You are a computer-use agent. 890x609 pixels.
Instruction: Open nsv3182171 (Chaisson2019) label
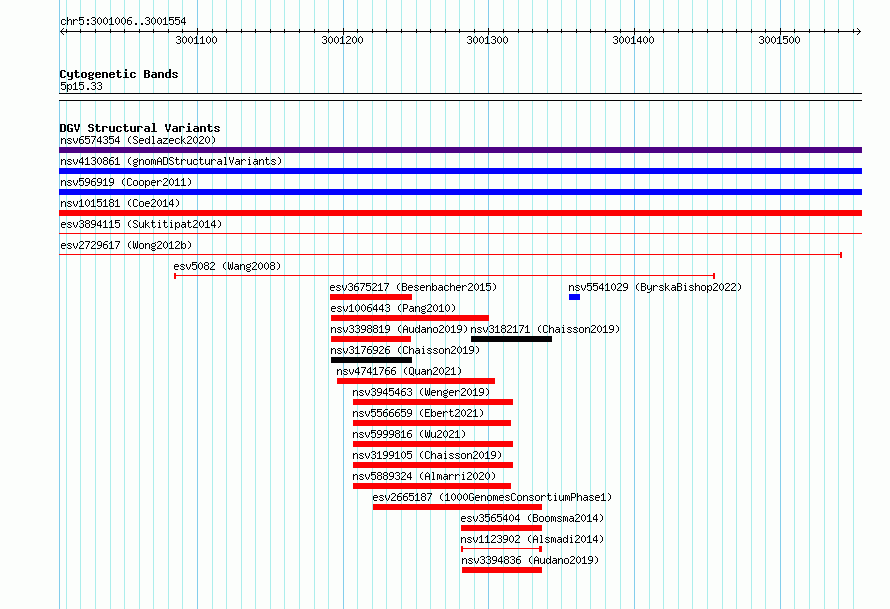545,329
